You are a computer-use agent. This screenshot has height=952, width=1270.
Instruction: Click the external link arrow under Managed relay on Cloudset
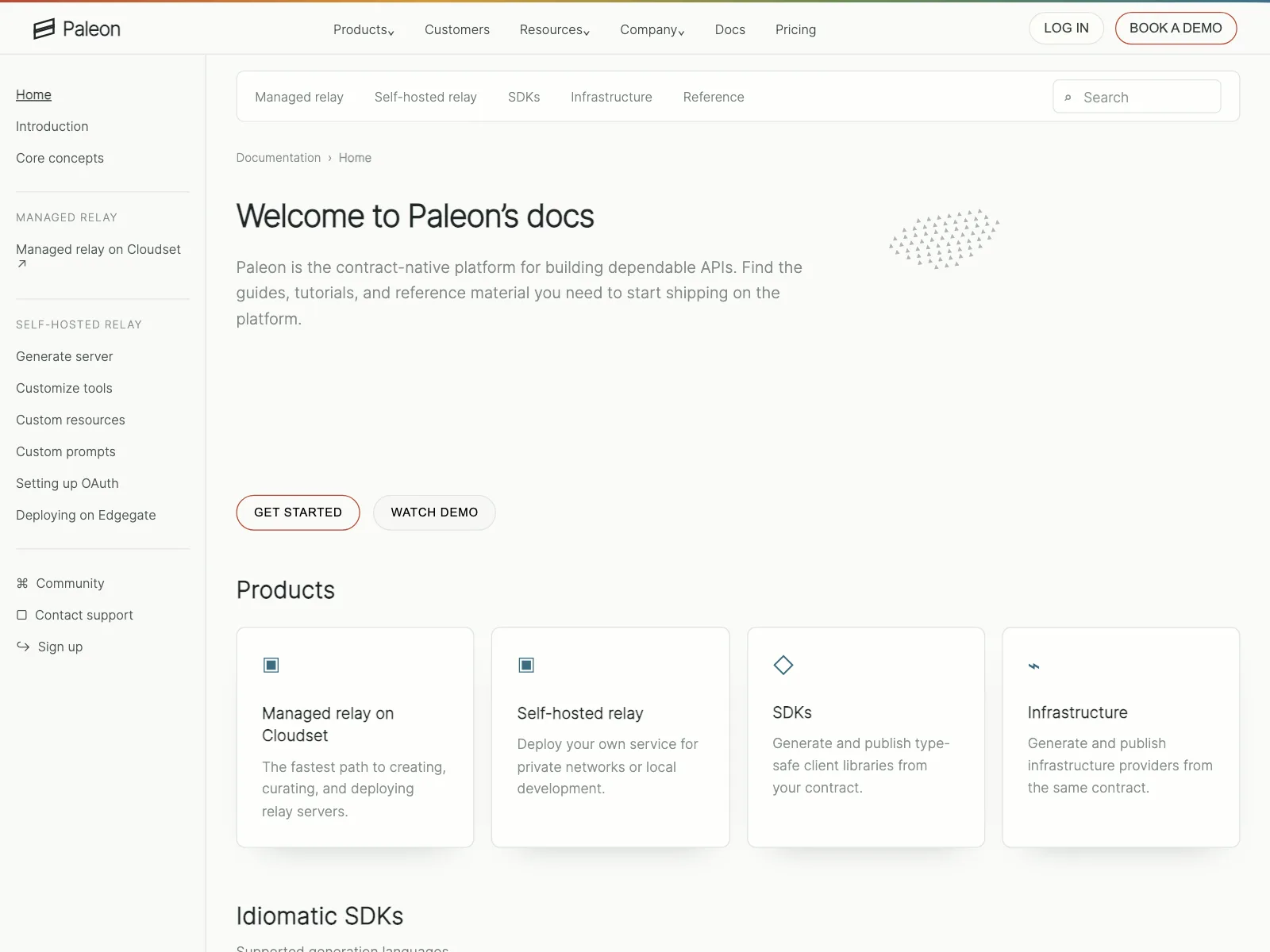point(21,264)
